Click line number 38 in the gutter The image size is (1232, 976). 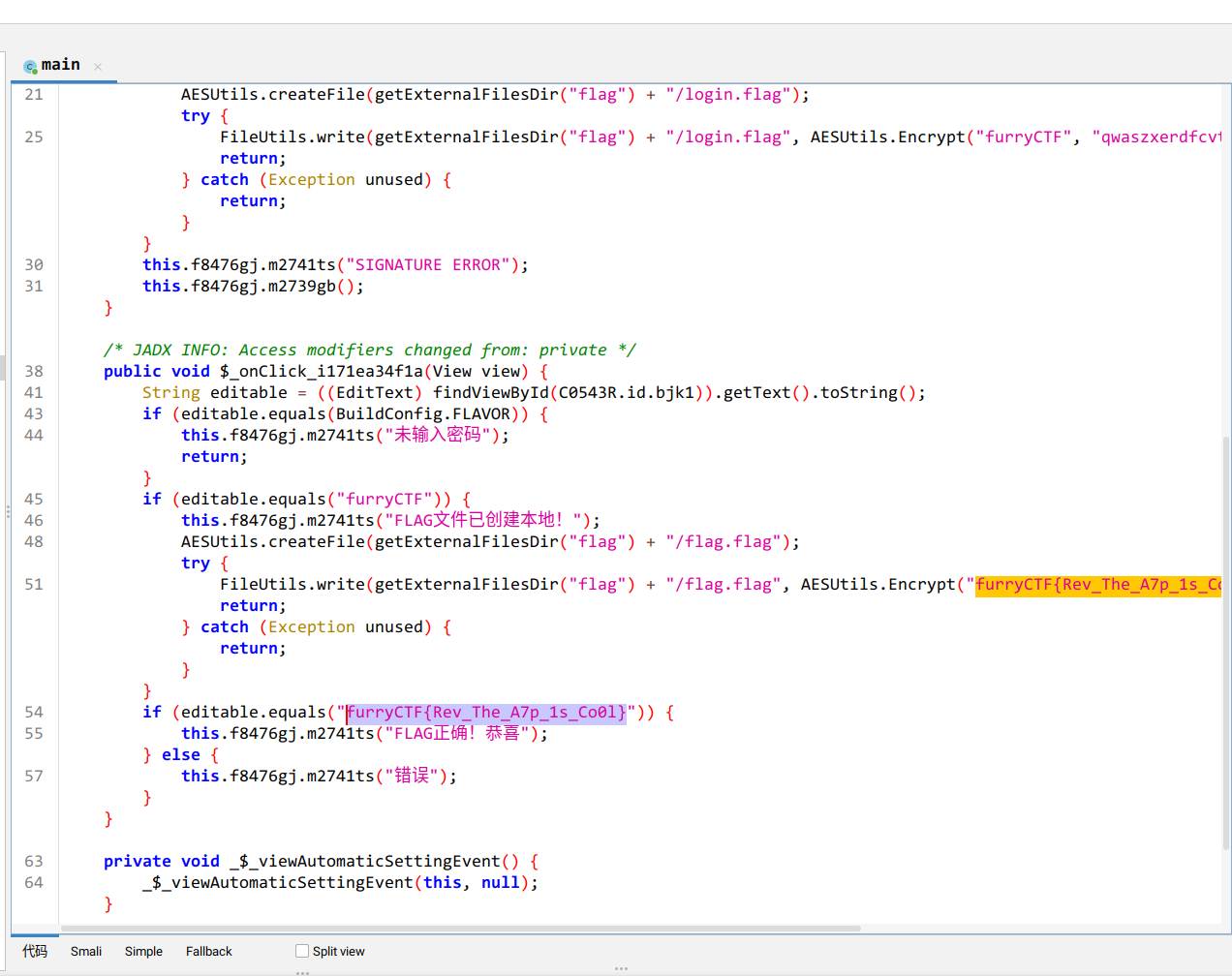pos(34,371)
